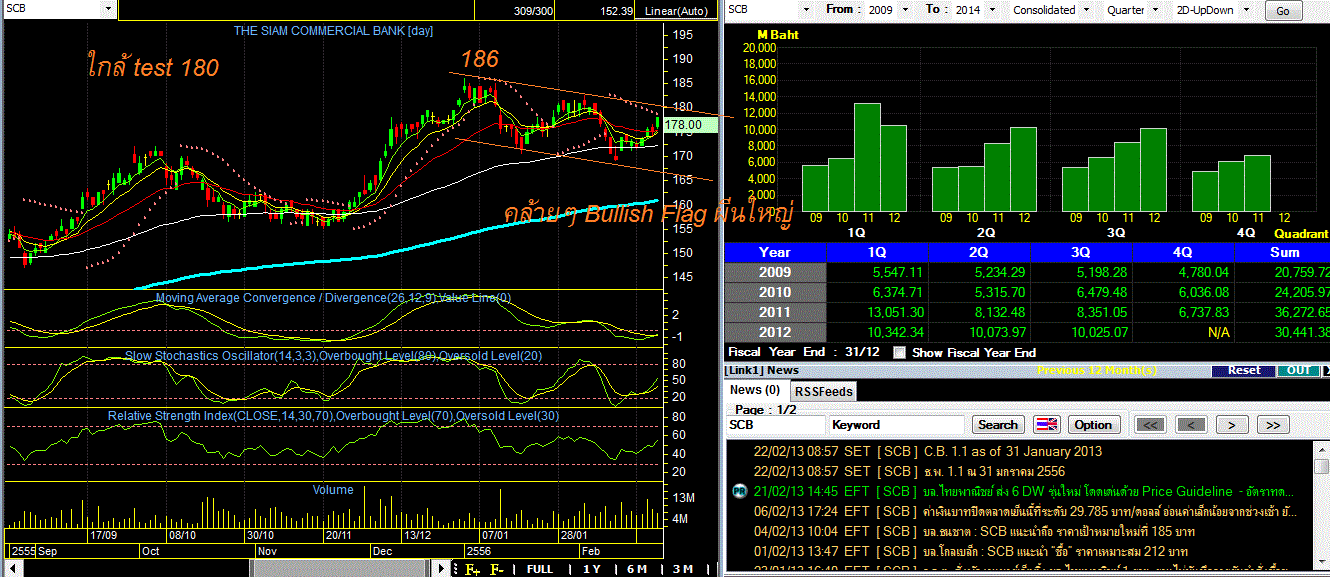Screen dimensions: 1330x577
Task: Click the Reset button in news header
Action: point(1244,370)
